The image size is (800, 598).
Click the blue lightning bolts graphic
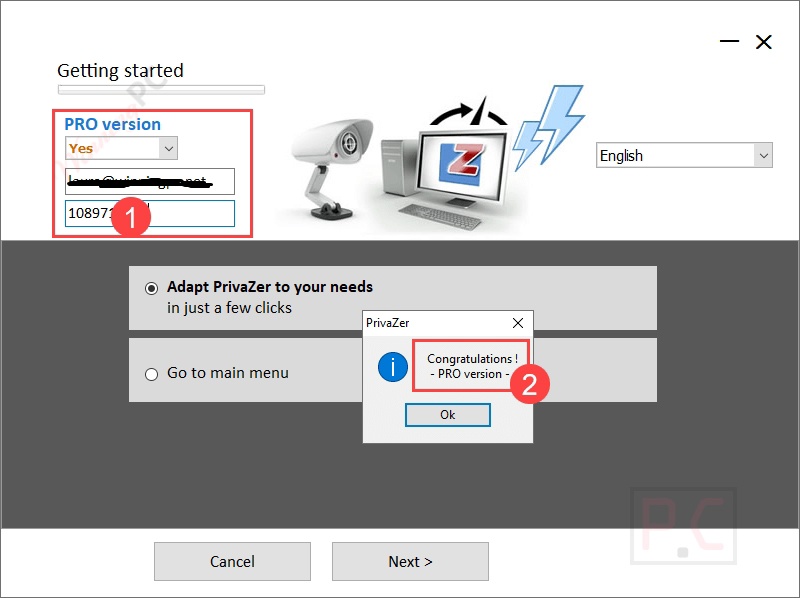tap(547, 128)
